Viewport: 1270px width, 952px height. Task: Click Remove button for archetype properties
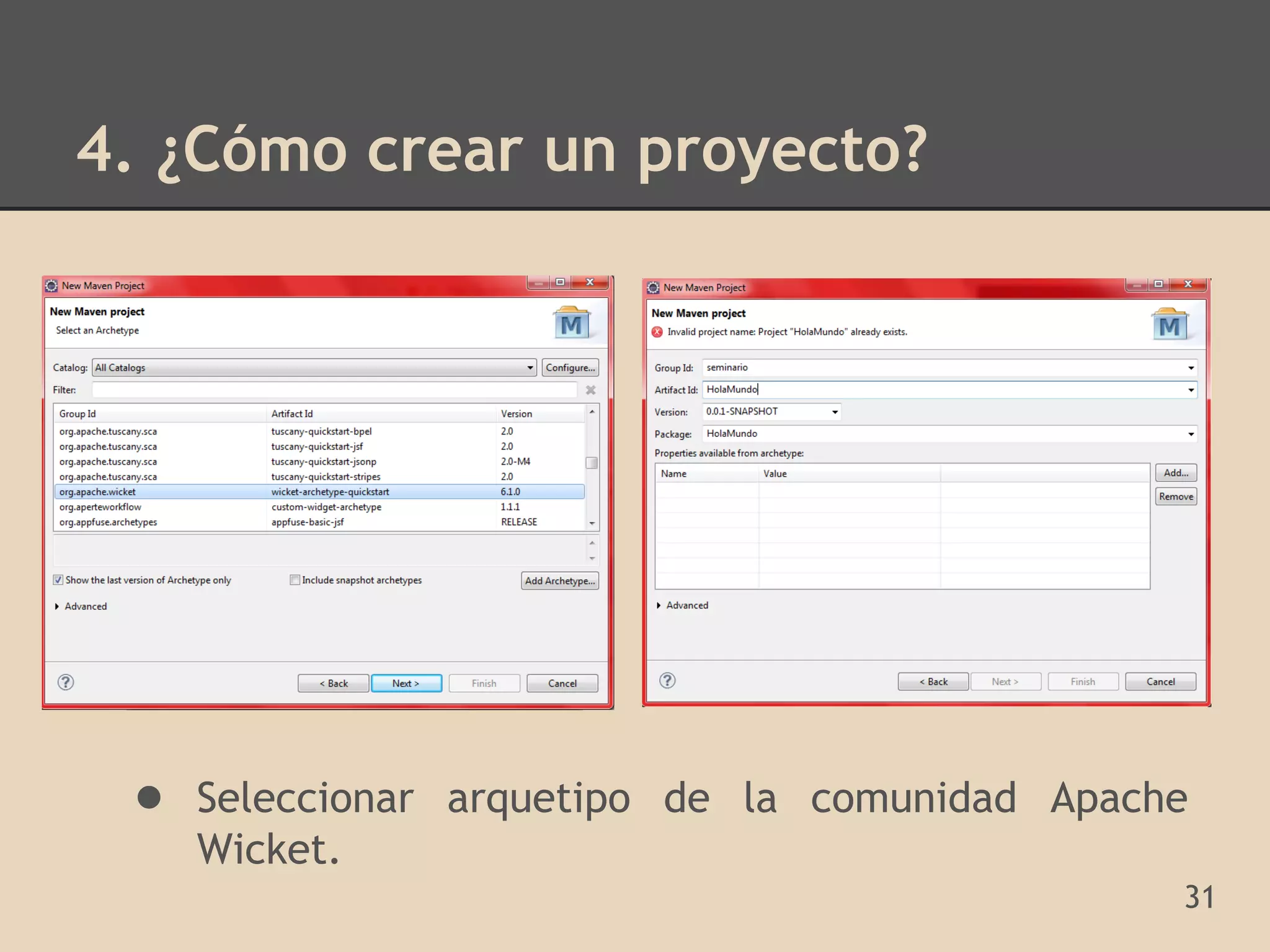pos(1176,496)
